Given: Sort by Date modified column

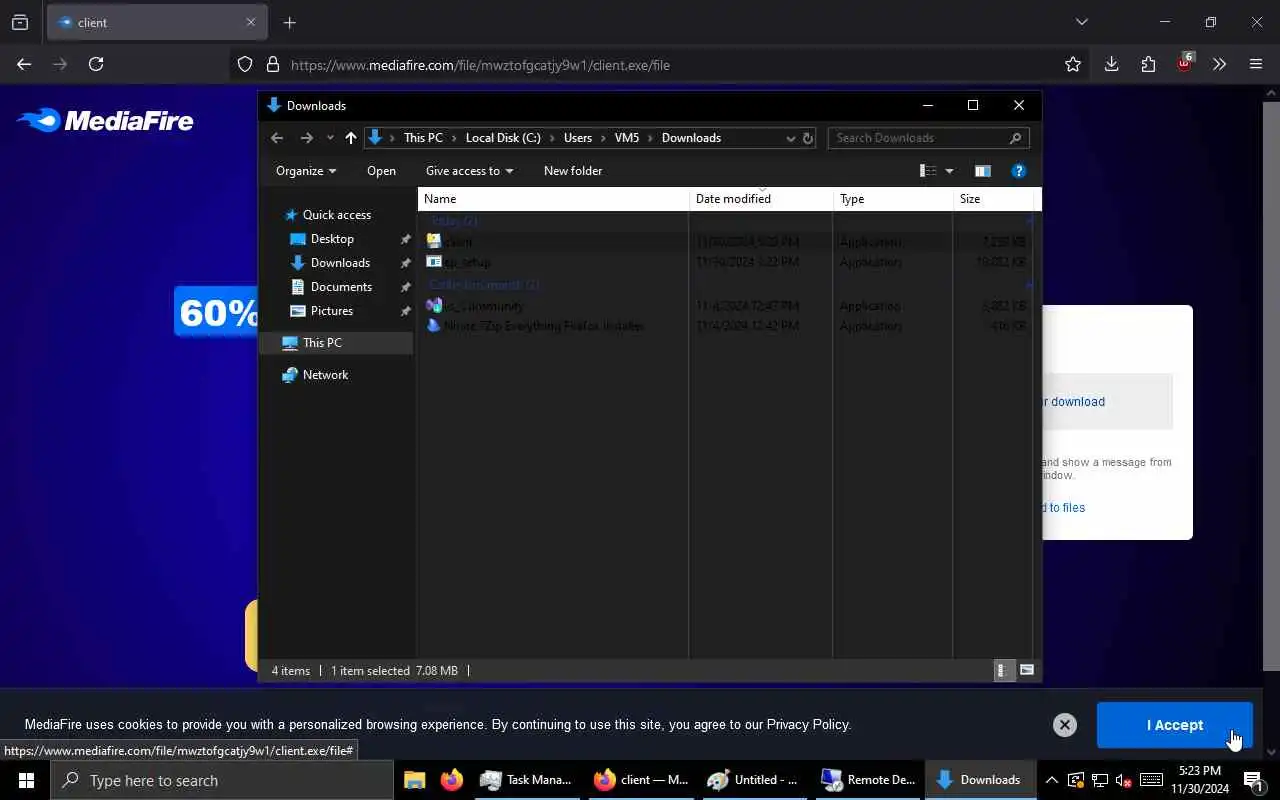Looking at the screenshot, I should pyautogui.click(x=761, y=199).
